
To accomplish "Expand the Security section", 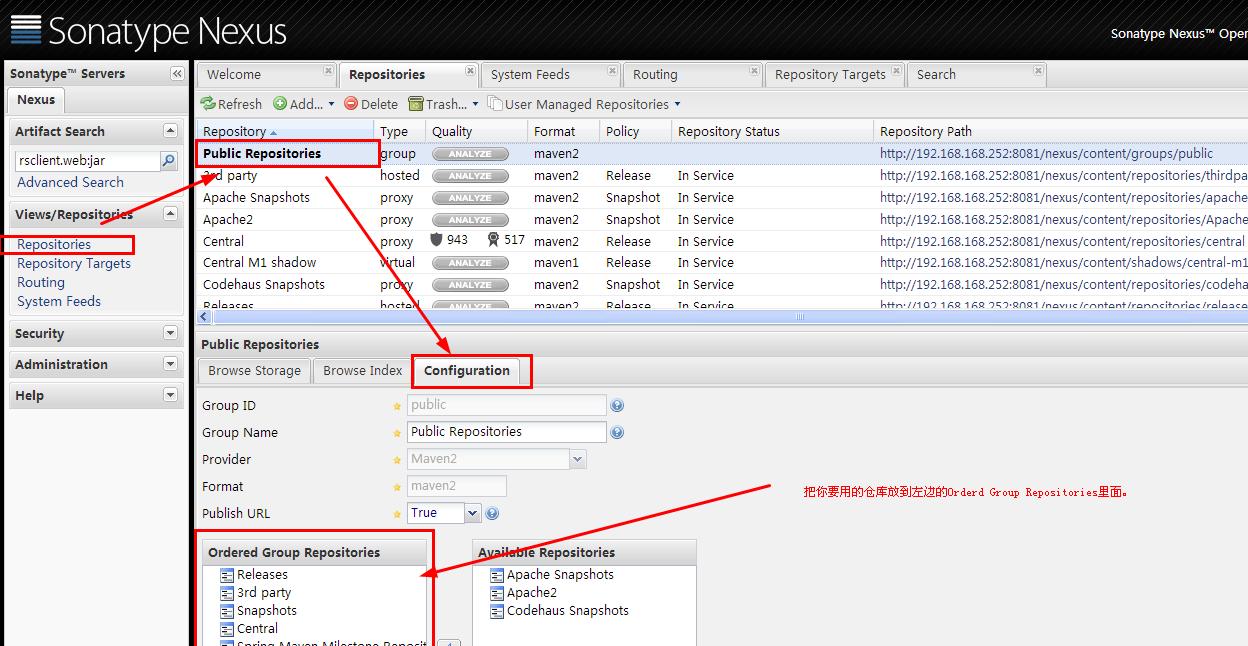I will [170, 333].
